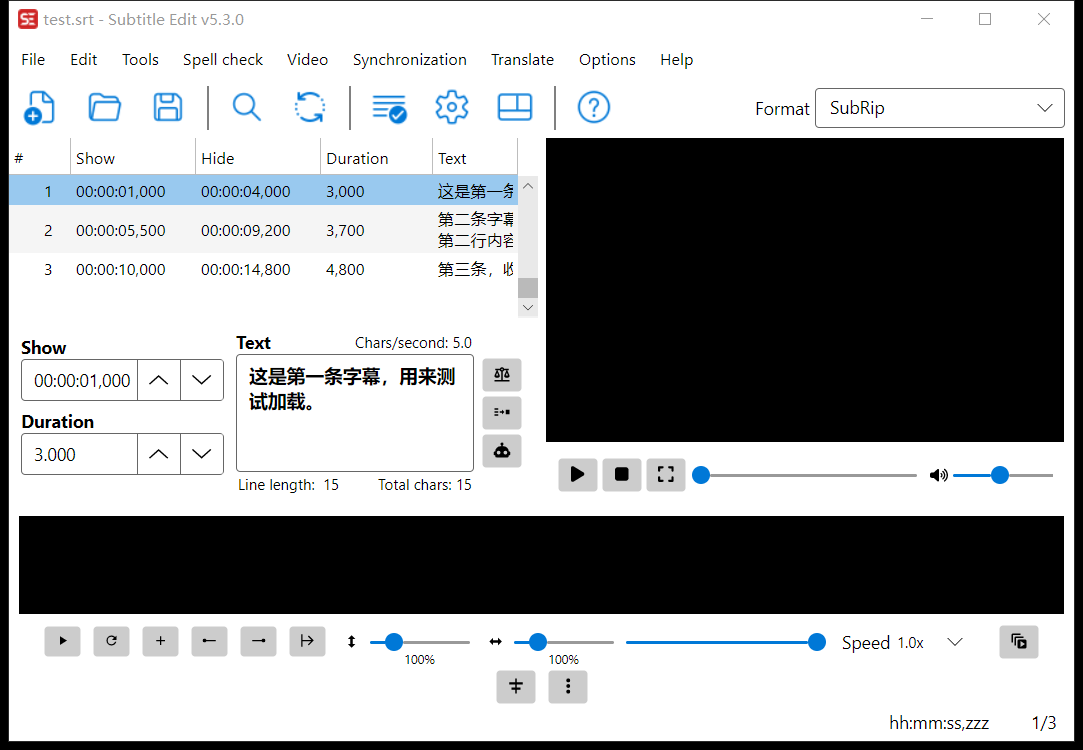1083x750 pixels.
Task: Play the video in the player
Action: [x=577, y=474]
